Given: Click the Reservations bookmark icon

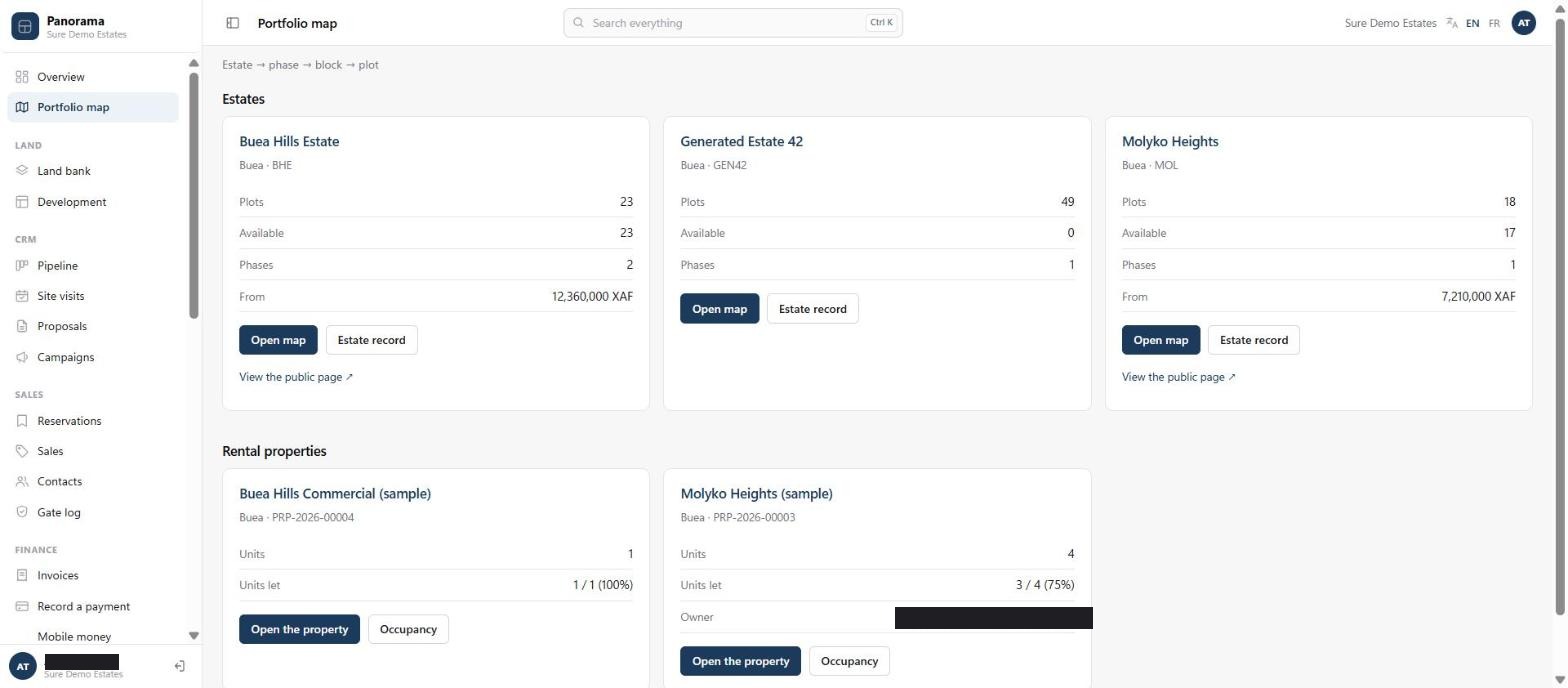Looking at the screenshot, I should point(22,421).
